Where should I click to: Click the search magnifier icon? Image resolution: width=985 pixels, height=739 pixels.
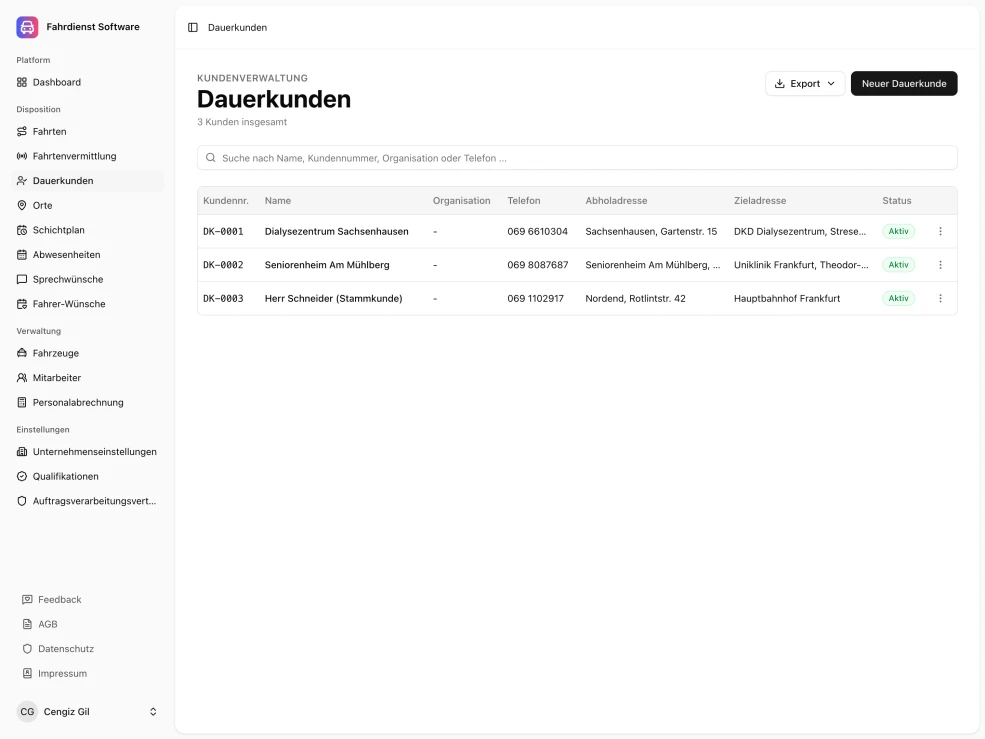(x=210, y=157)
